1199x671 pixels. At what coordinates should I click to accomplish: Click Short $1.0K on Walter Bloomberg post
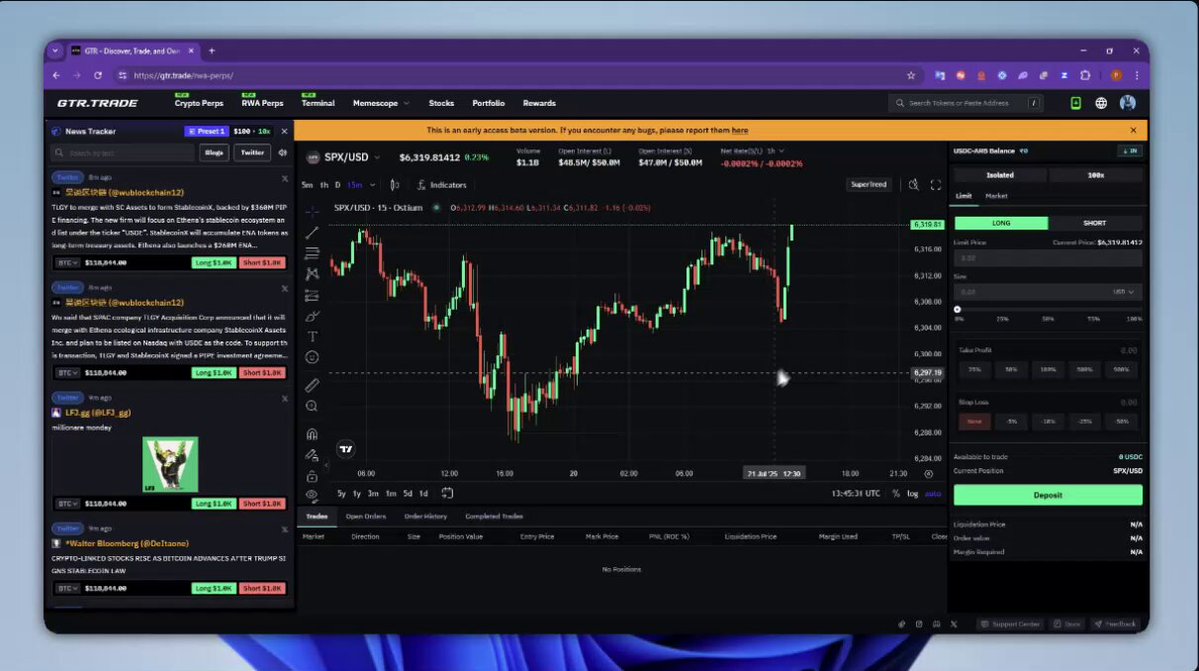(x=262, y=588)
